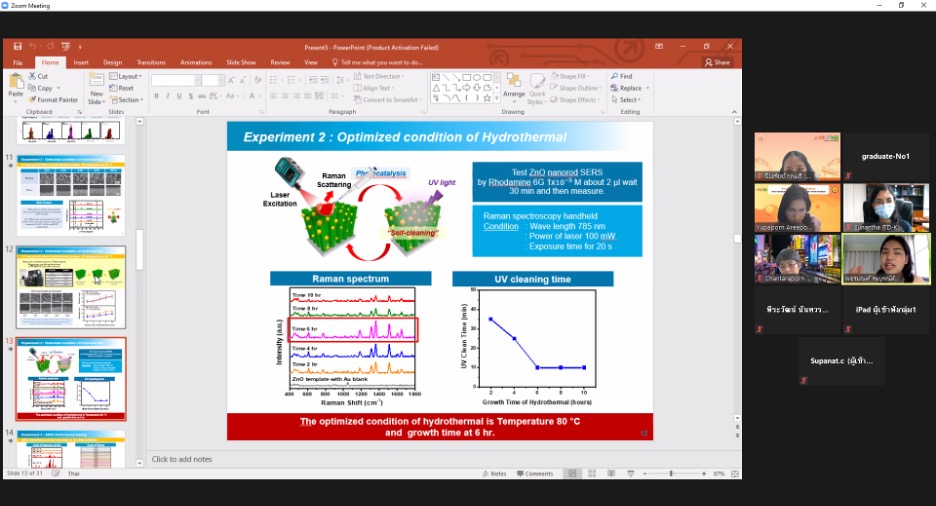Toggle Strikethrough text formatting
Screen dimensions: 936x506
202,95
